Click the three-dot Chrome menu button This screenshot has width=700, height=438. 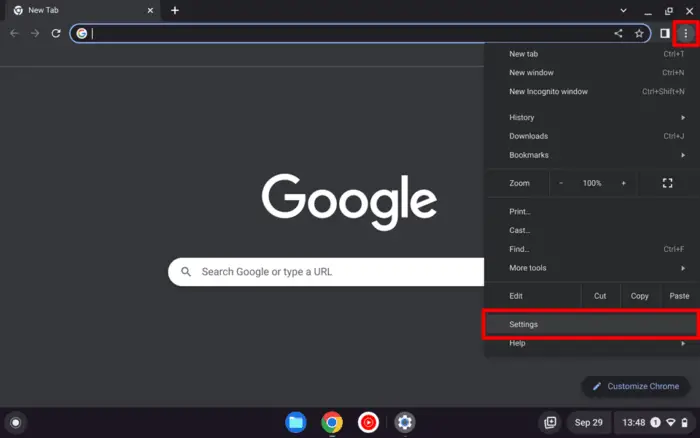point(686,33)
